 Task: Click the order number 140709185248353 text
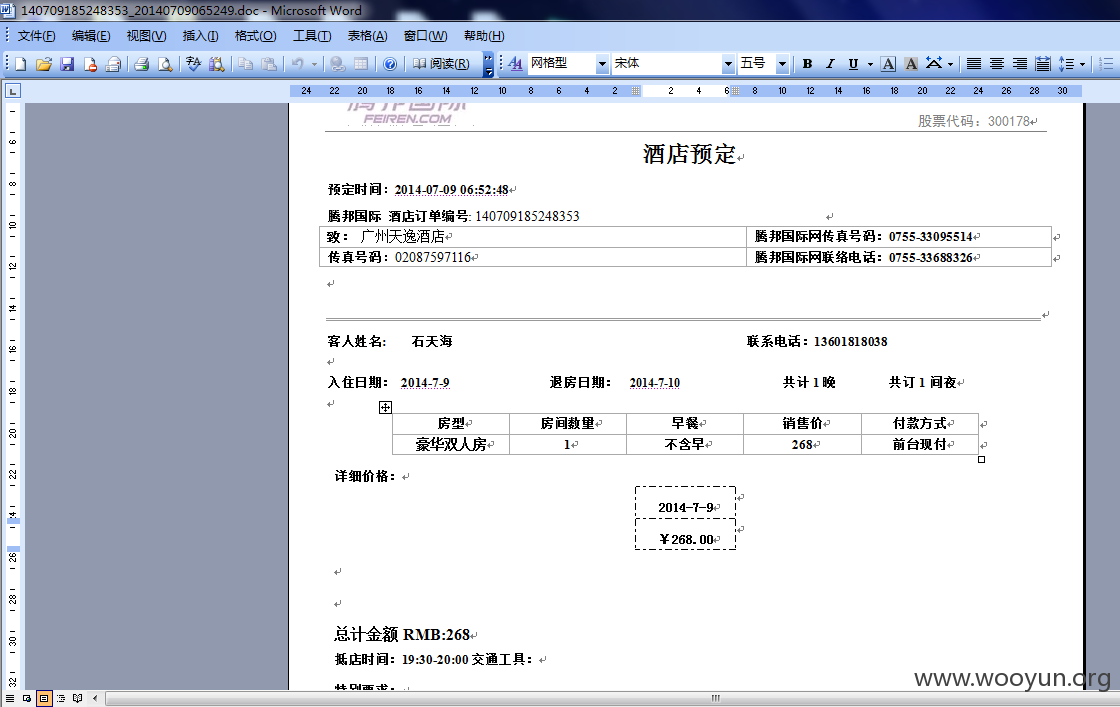point(527,216)
